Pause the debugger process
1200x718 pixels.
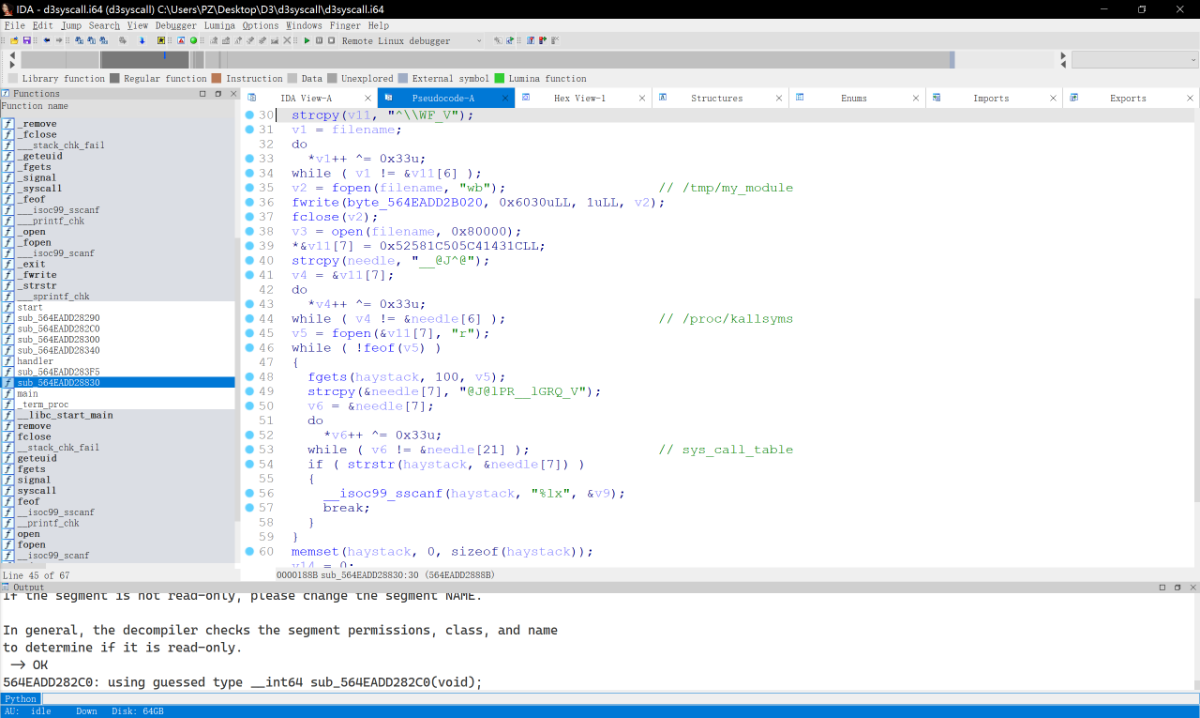(x=319, y=41)
